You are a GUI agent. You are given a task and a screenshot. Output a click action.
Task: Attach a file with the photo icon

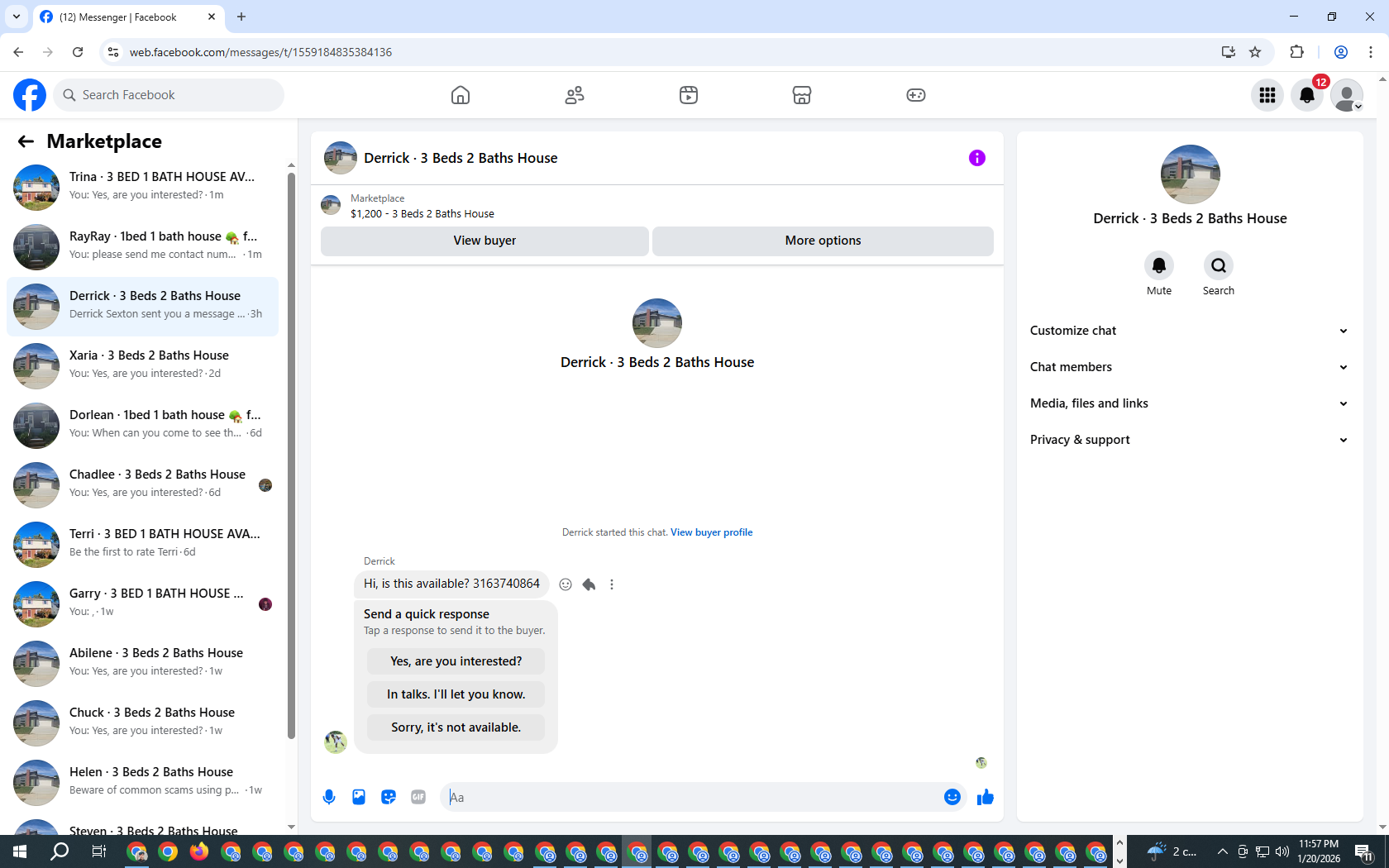click(359, 797)
